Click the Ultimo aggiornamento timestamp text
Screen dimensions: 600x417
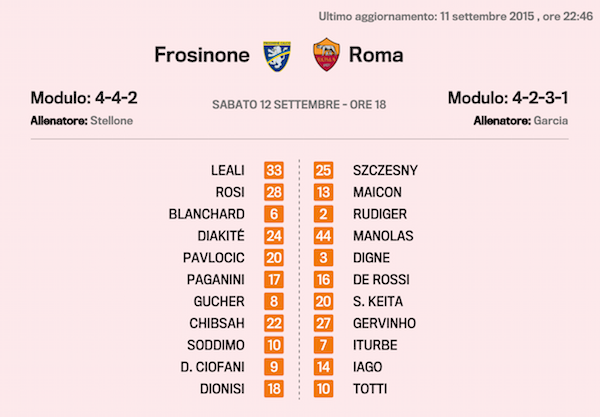coord(455,15)
